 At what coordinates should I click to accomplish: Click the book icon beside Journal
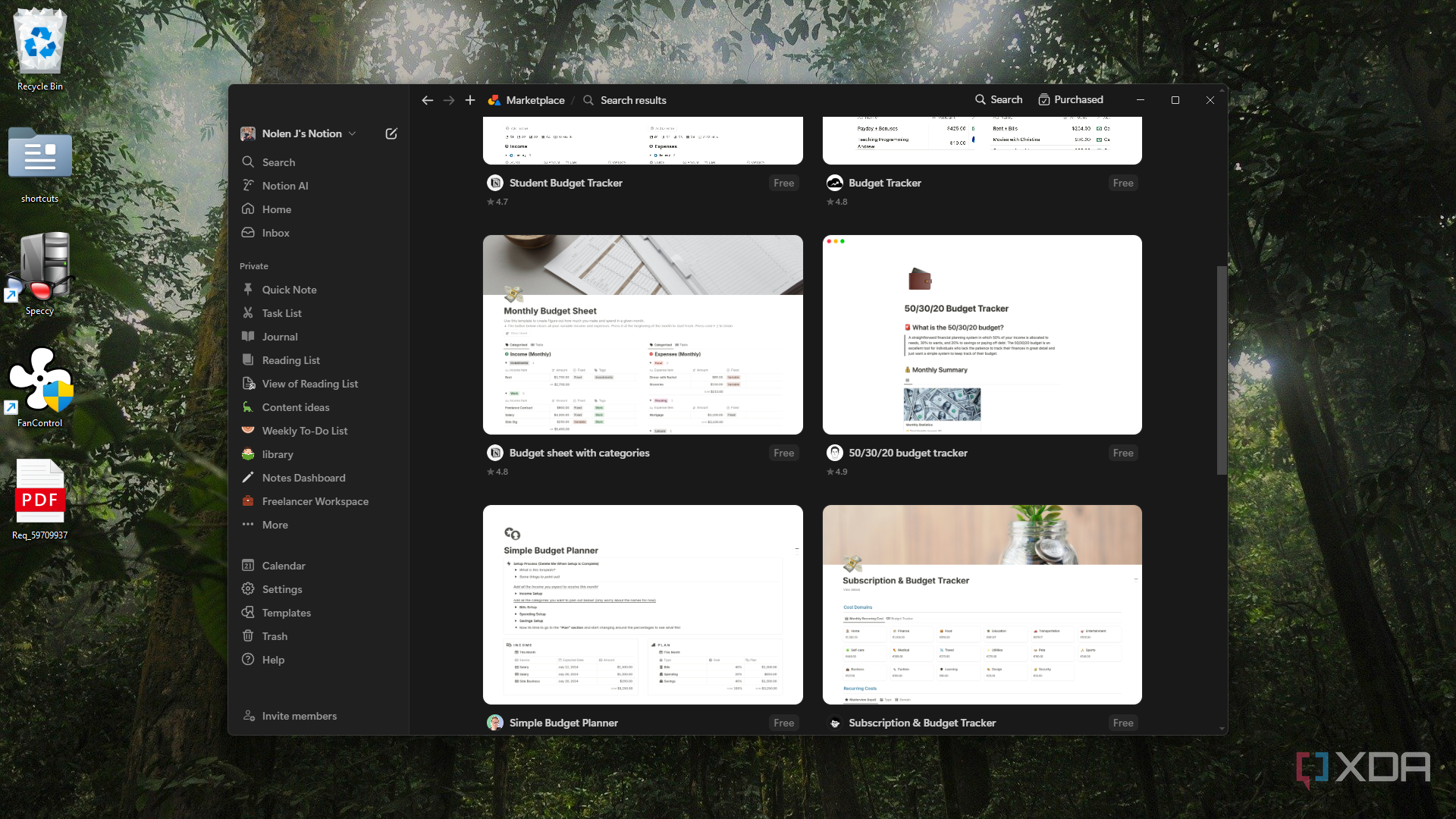[248, 336]
